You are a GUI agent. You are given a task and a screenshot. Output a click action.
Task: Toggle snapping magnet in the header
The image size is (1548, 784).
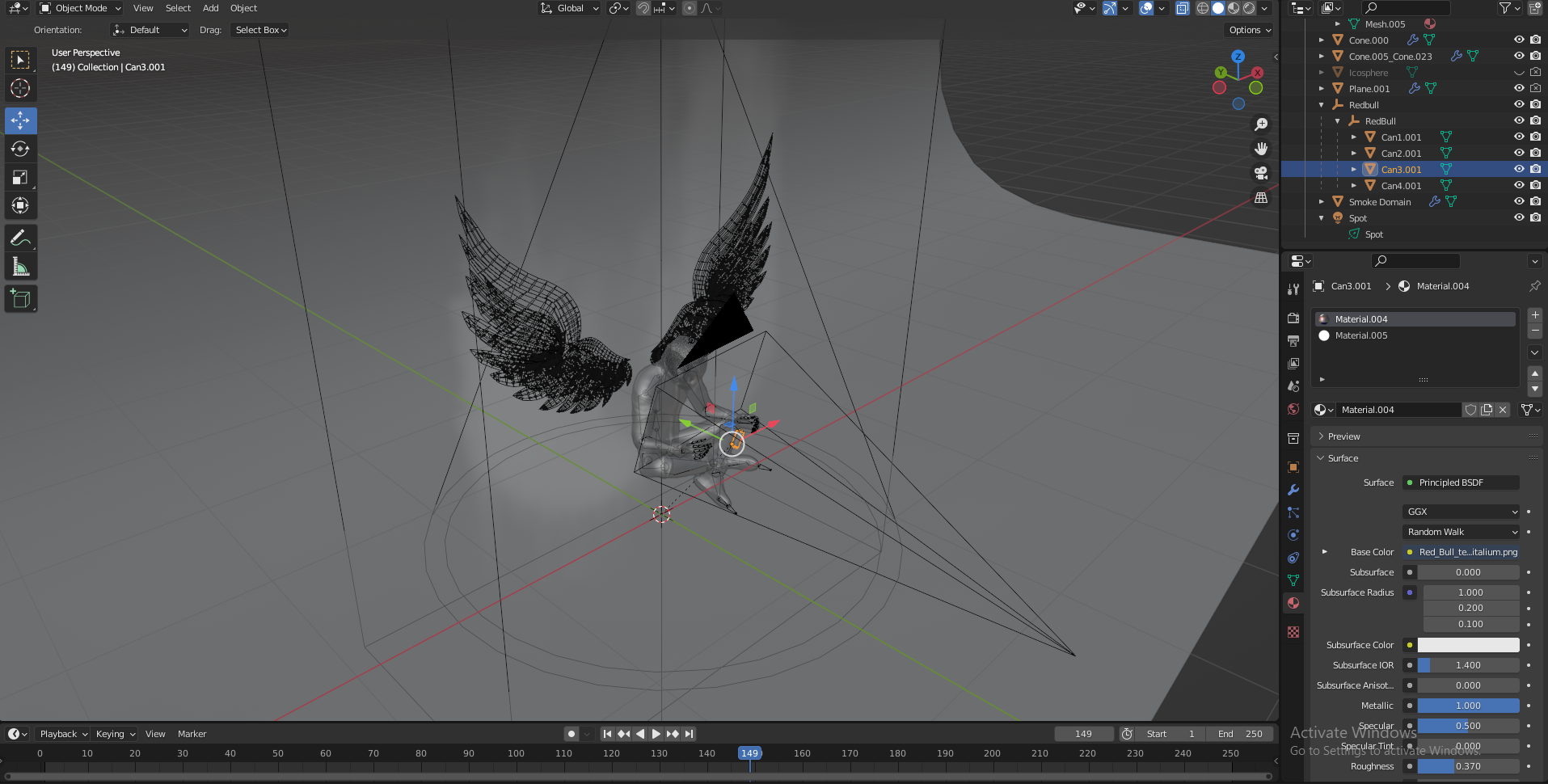(643, 8)
